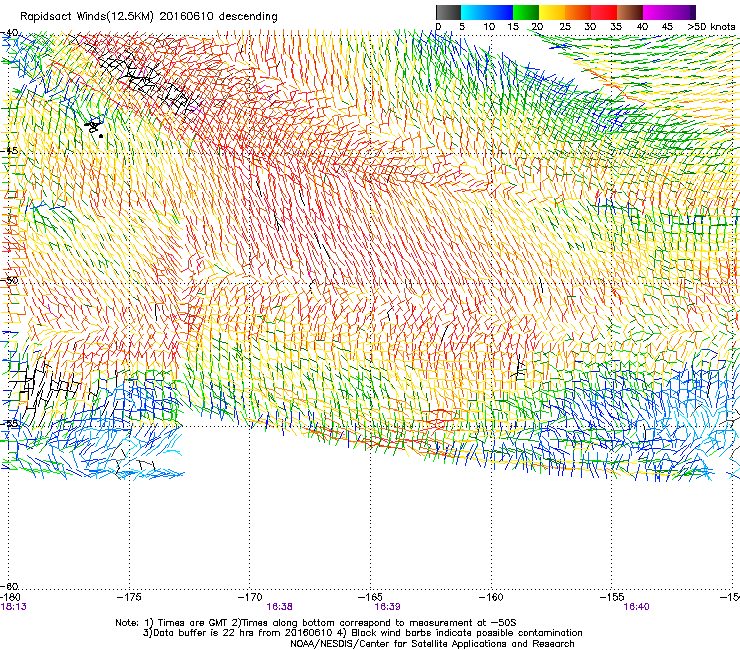Click the 'Rapidscat Winds(12.5KM) 20160610 descending' title
740x650 pixels.
point(149,17)
